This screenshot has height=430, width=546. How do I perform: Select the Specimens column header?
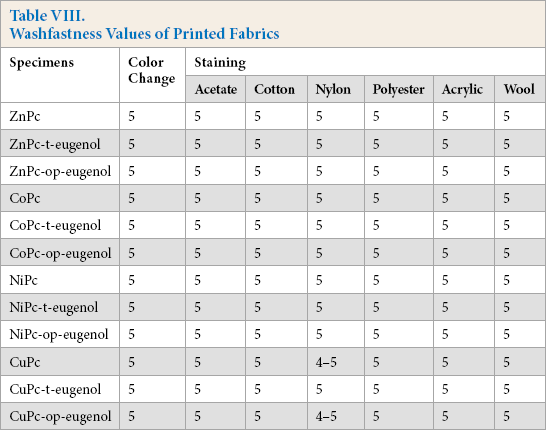[x=42, y=63]
